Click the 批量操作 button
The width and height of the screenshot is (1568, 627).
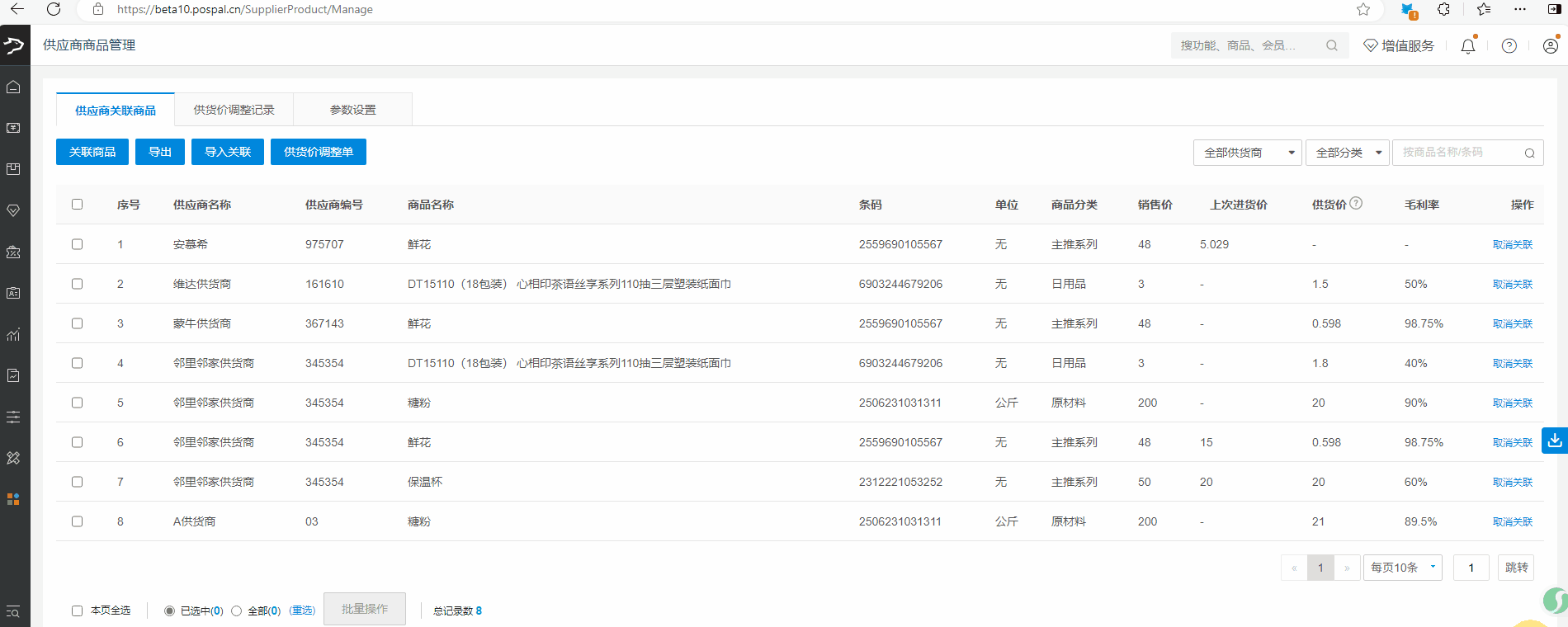365,609
